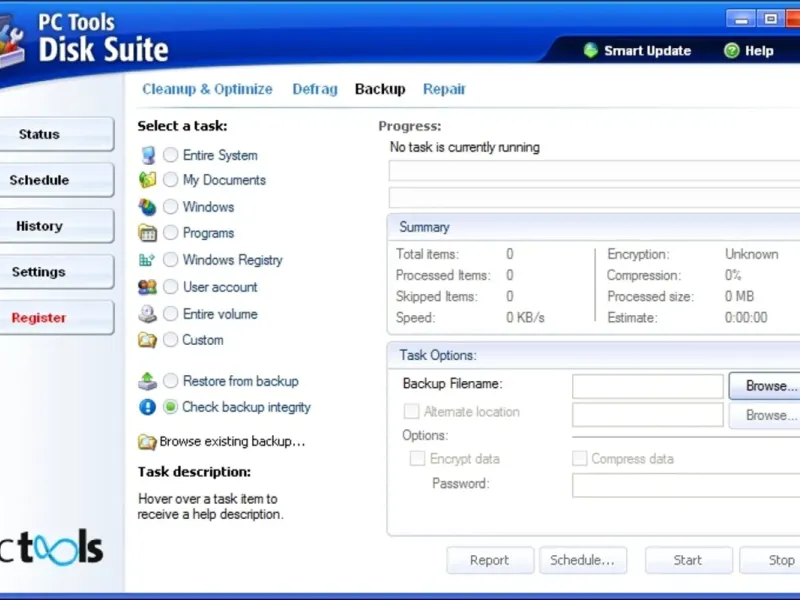Select the Windows radio button
Screen dimensions: 800x600
pyautogui.click(x=170, y=207)
